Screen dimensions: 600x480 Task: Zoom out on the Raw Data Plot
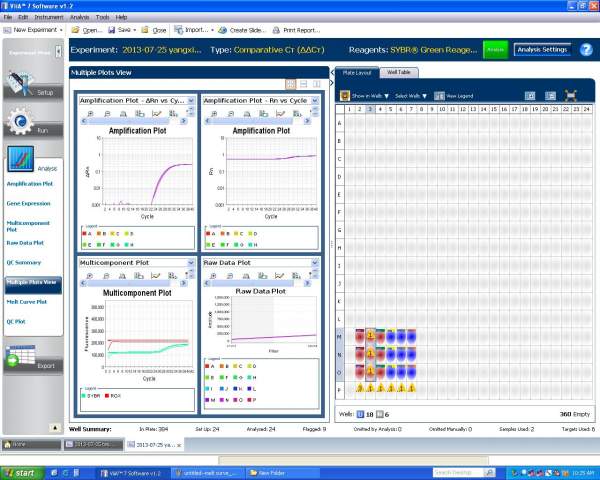230,276
